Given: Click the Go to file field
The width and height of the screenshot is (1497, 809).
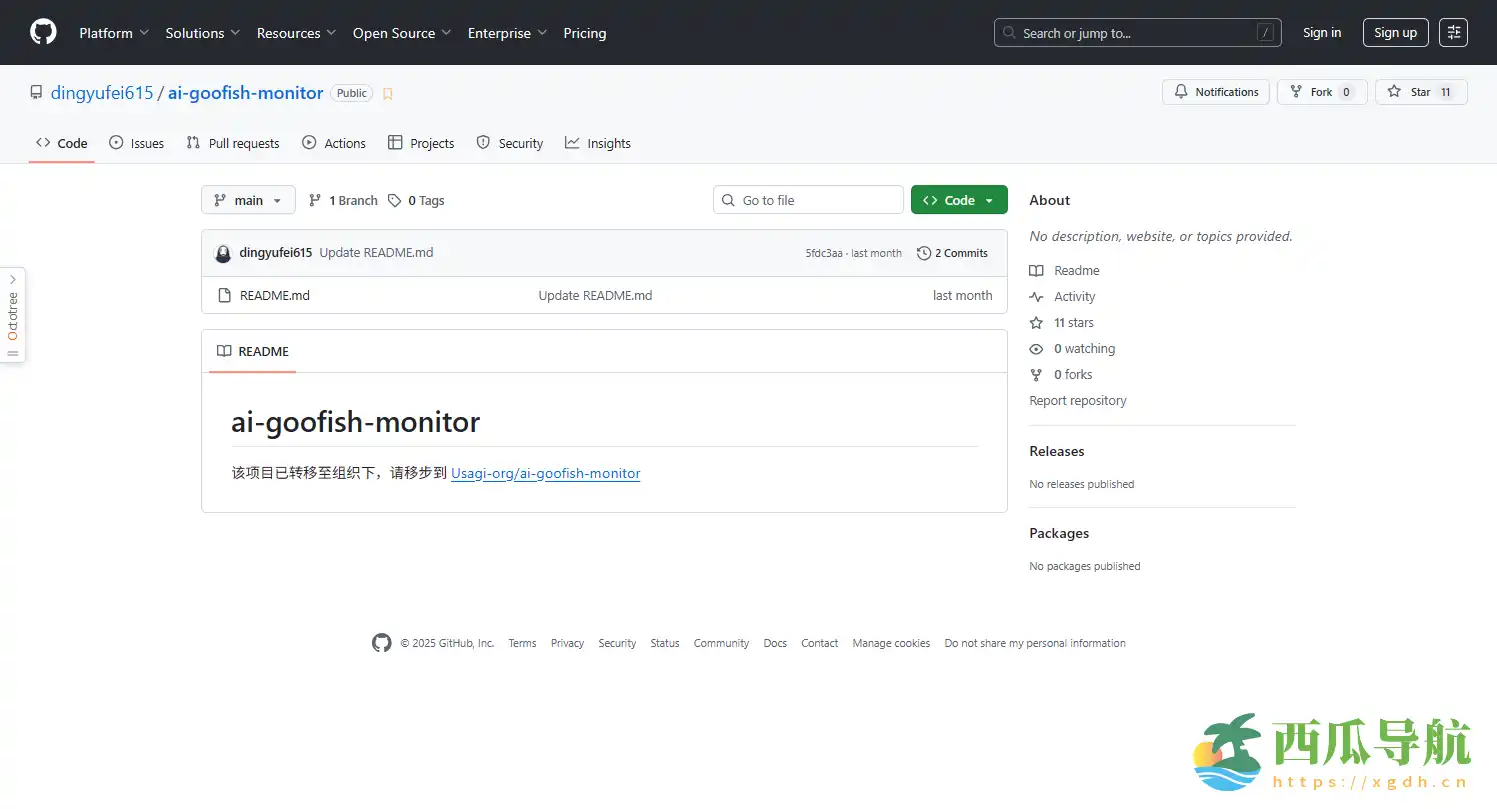Looking at the screenshot, I should click(808, 200).
